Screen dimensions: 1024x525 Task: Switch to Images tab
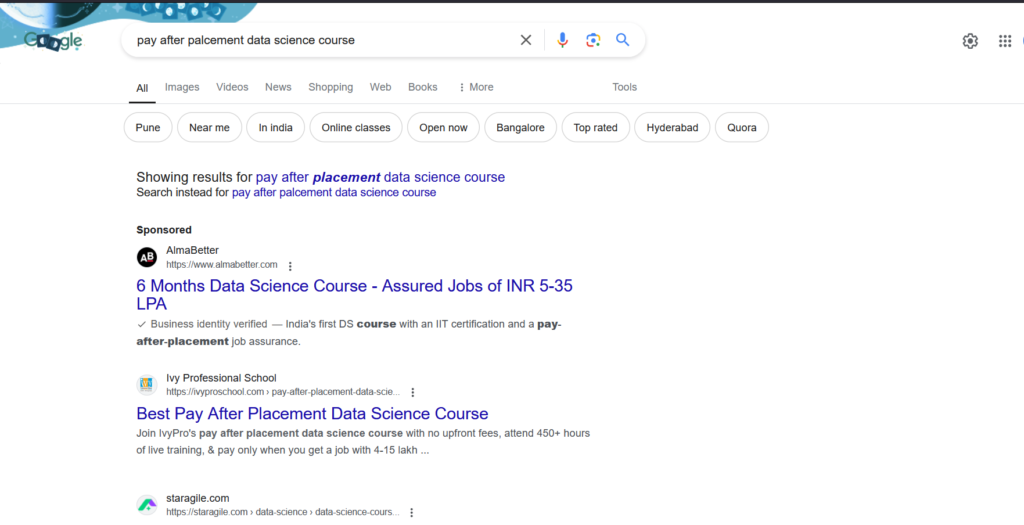(182, 87)
